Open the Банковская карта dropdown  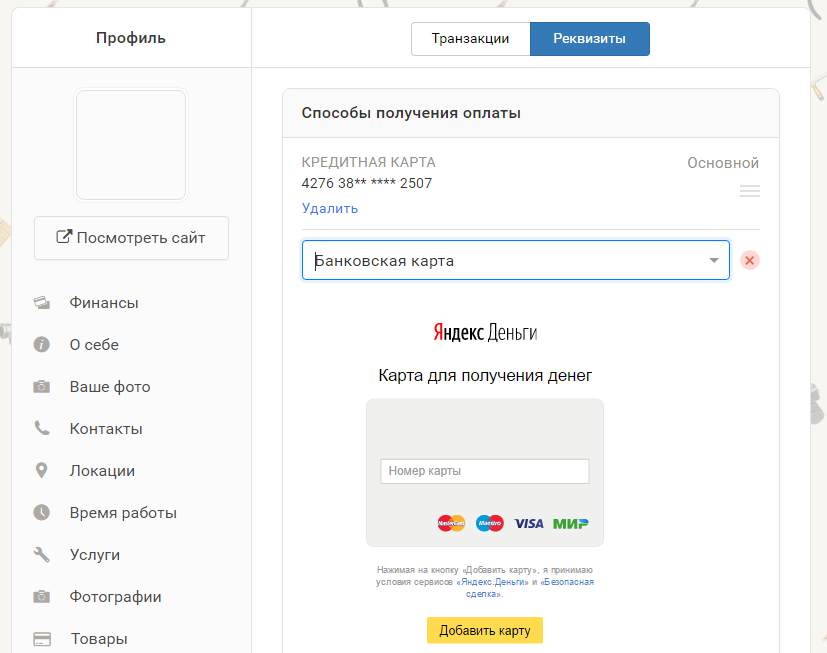[516, 260]
